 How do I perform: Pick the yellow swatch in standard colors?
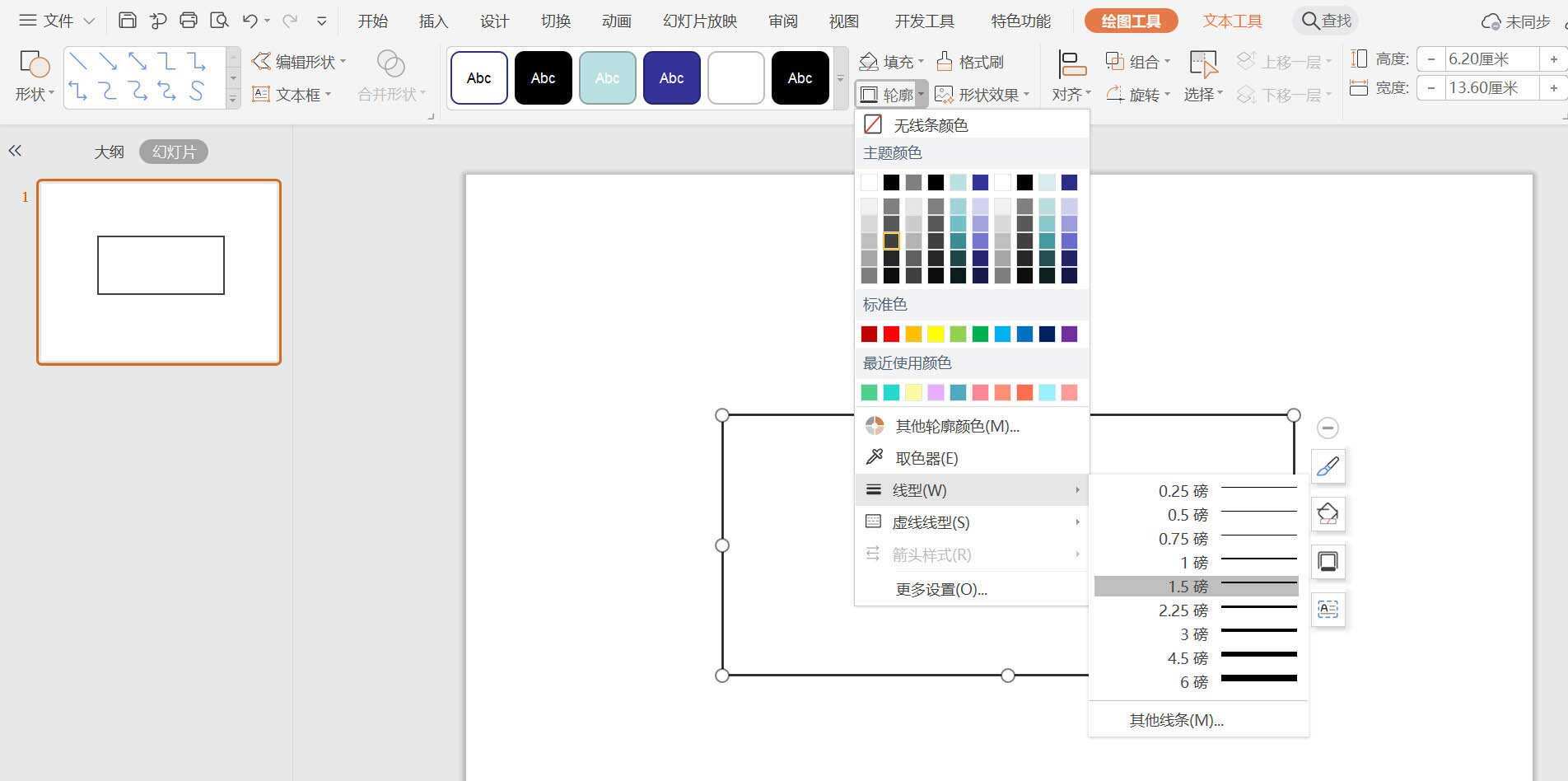(x=936, y=334)
